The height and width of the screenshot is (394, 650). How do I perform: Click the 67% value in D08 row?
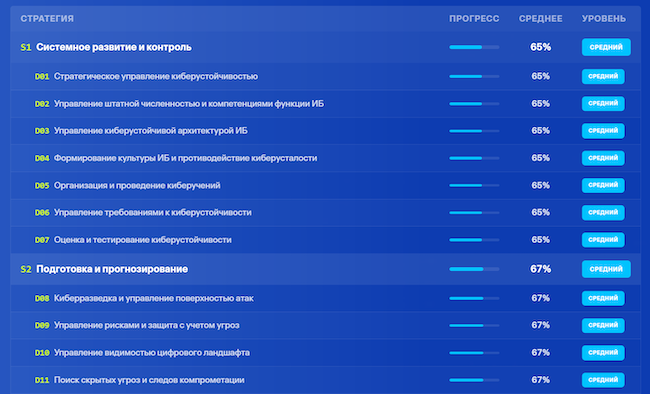541,298
